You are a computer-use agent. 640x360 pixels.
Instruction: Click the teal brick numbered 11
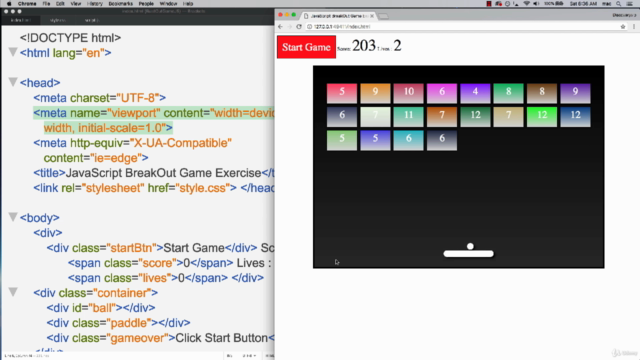click(x=409, y=117)
